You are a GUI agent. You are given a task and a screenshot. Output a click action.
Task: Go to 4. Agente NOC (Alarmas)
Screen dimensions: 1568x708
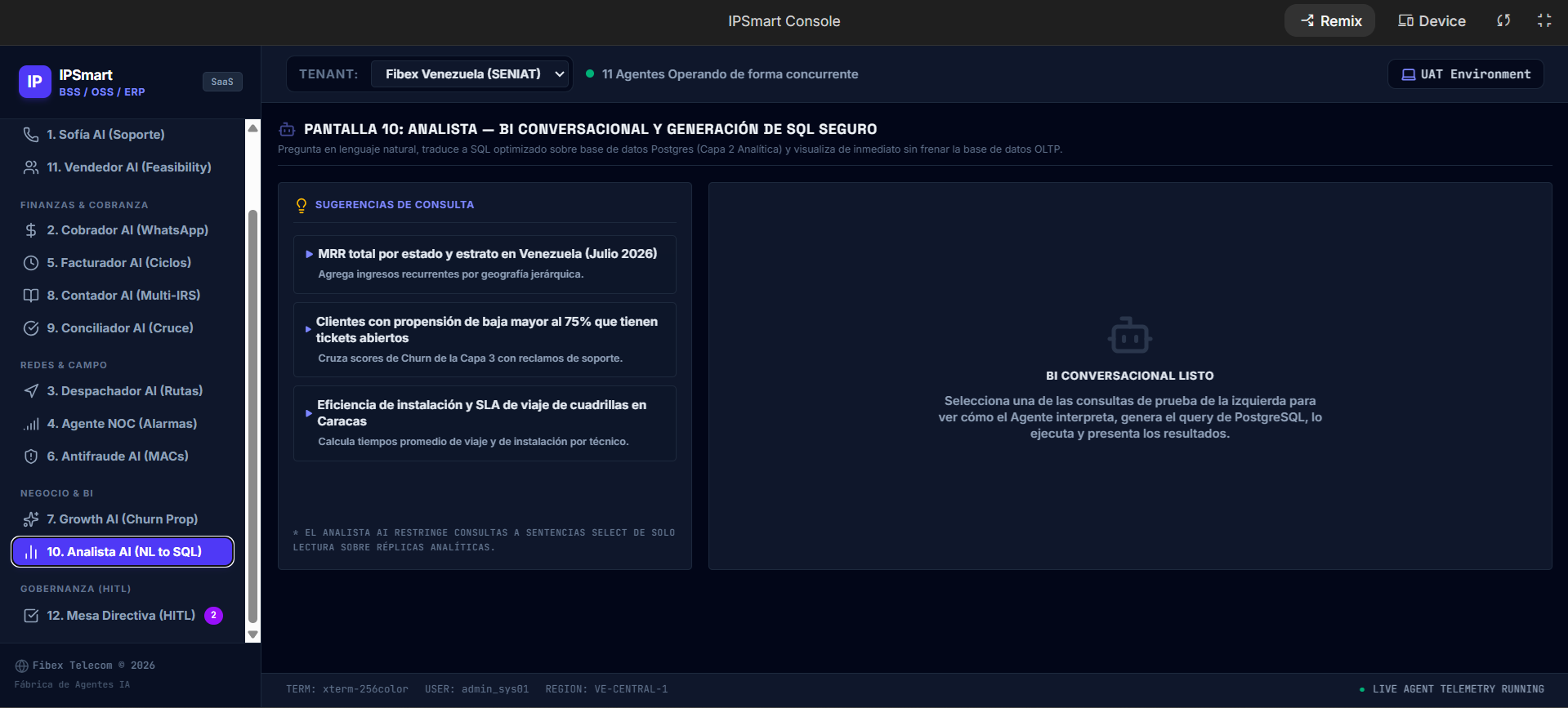[123, 424]
